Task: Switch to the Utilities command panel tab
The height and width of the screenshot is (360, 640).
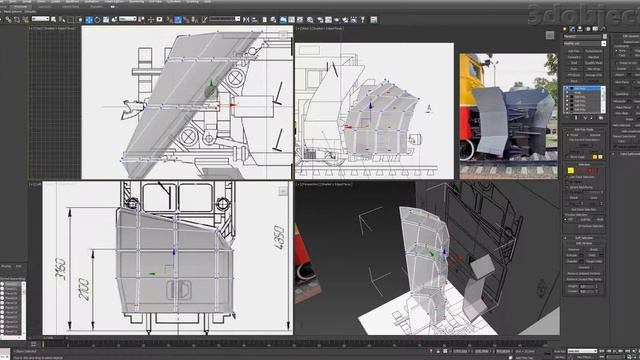Action: click(603, 29)
